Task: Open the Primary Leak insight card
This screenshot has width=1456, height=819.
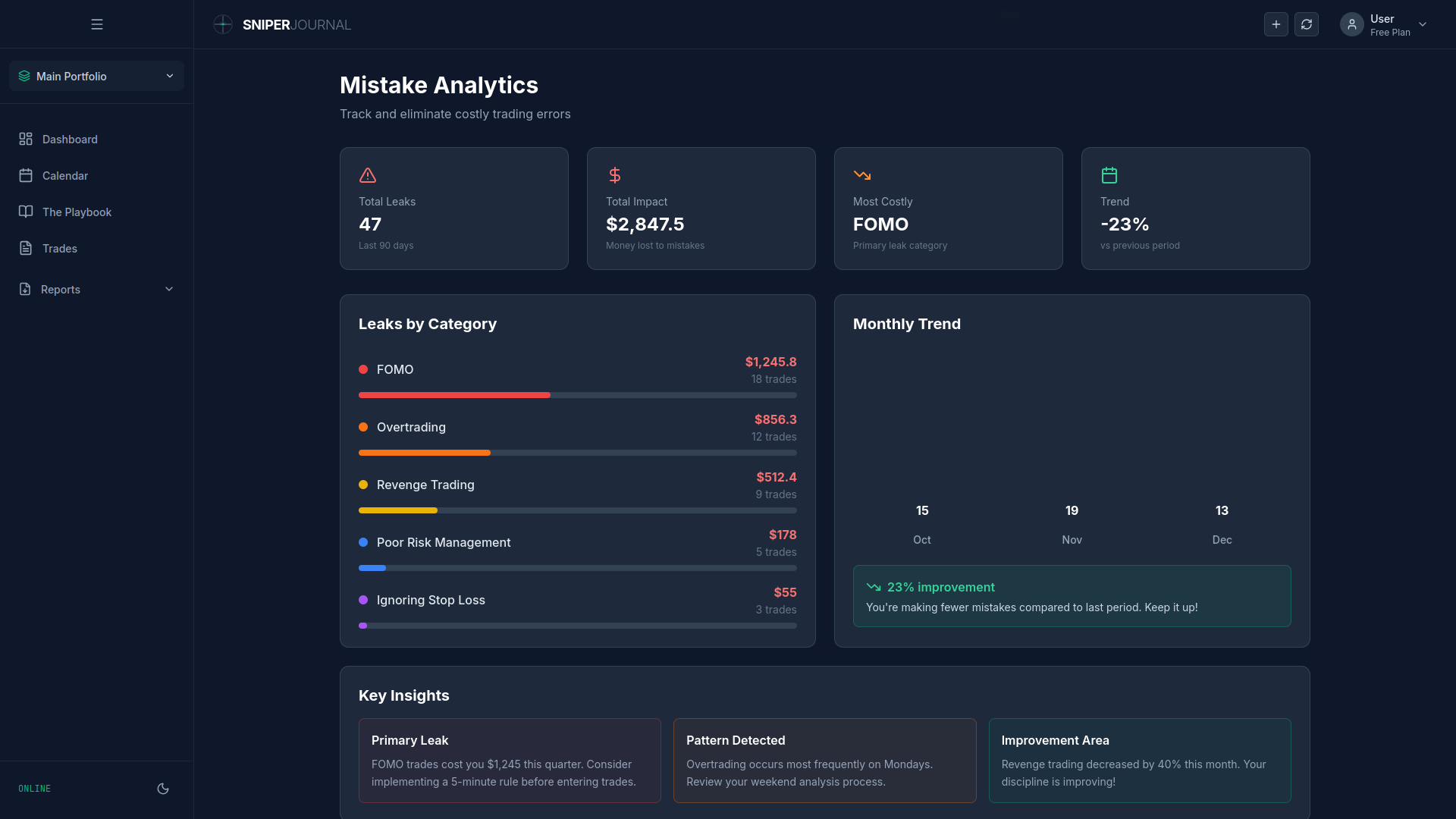Action: point(510,761)
